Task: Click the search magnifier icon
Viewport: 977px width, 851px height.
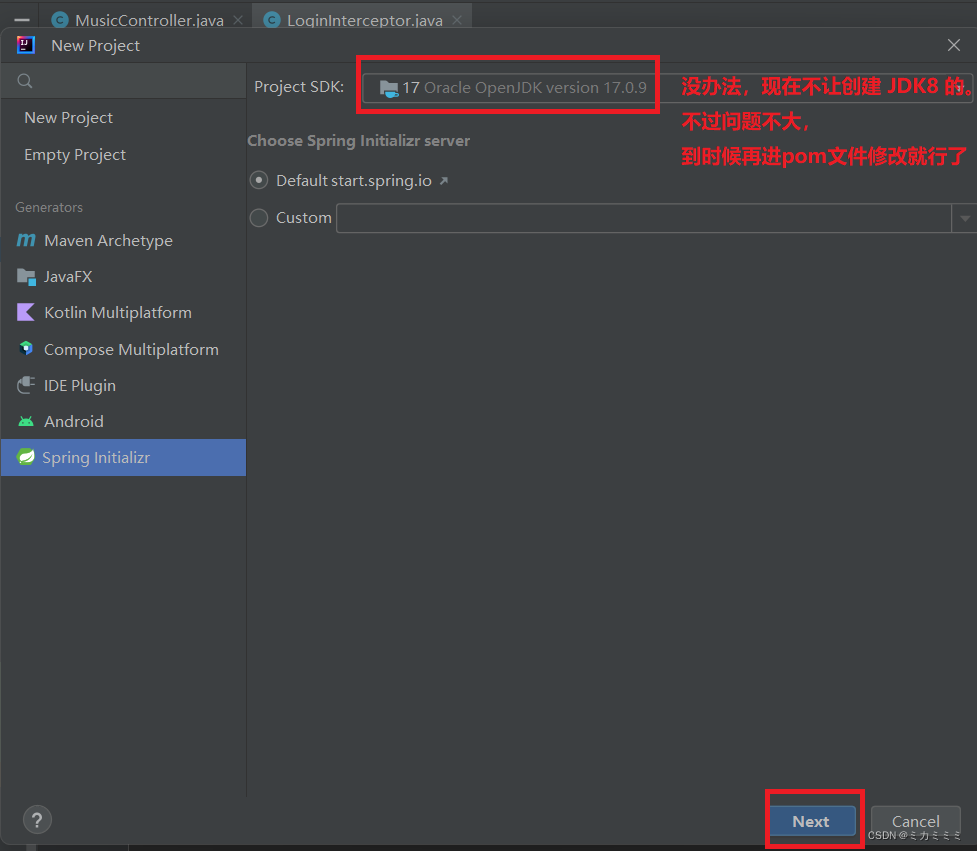Action: (25, 81)
